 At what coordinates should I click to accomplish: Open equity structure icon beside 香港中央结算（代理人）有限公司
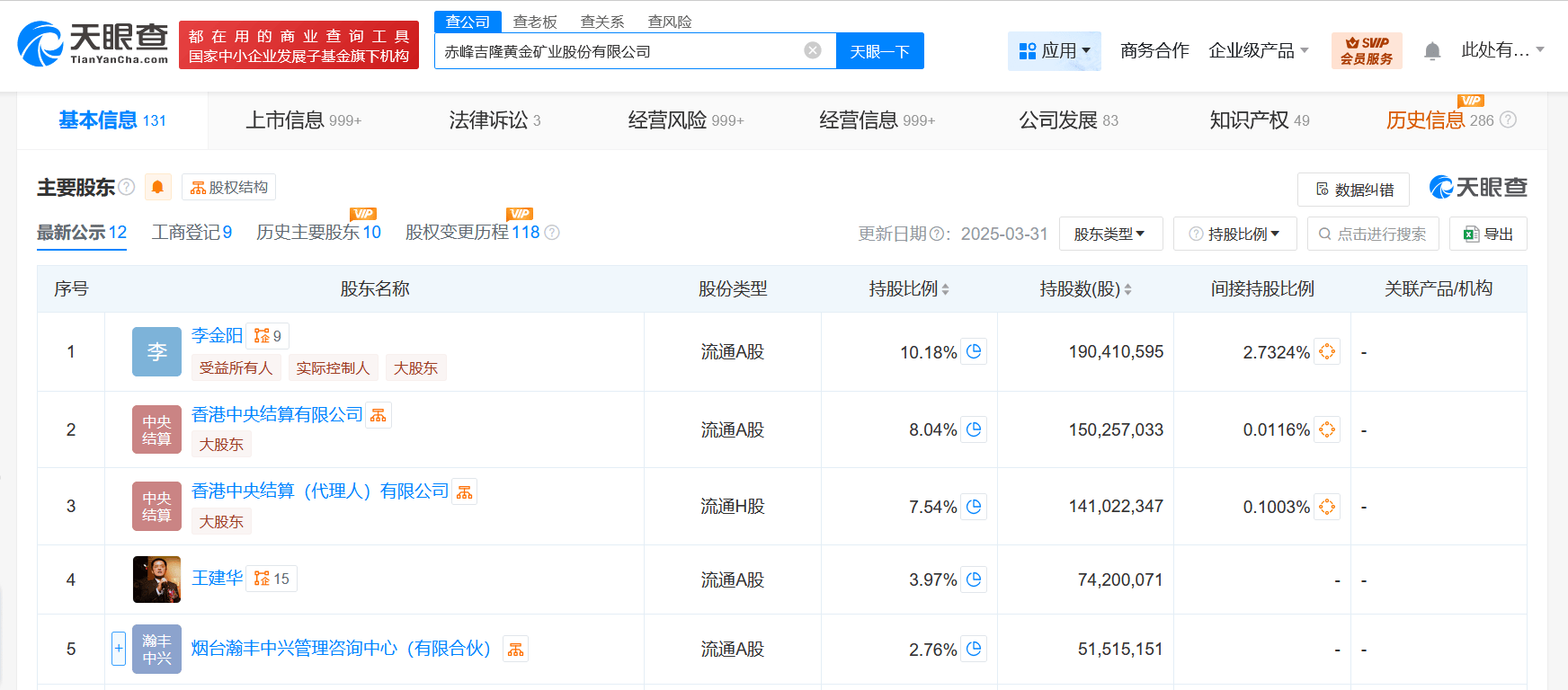[464, 492]
